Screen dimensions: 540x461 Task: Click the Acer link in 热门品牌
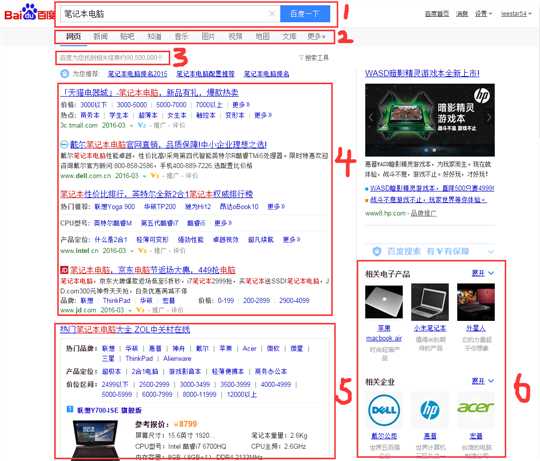tap(249, 348)
